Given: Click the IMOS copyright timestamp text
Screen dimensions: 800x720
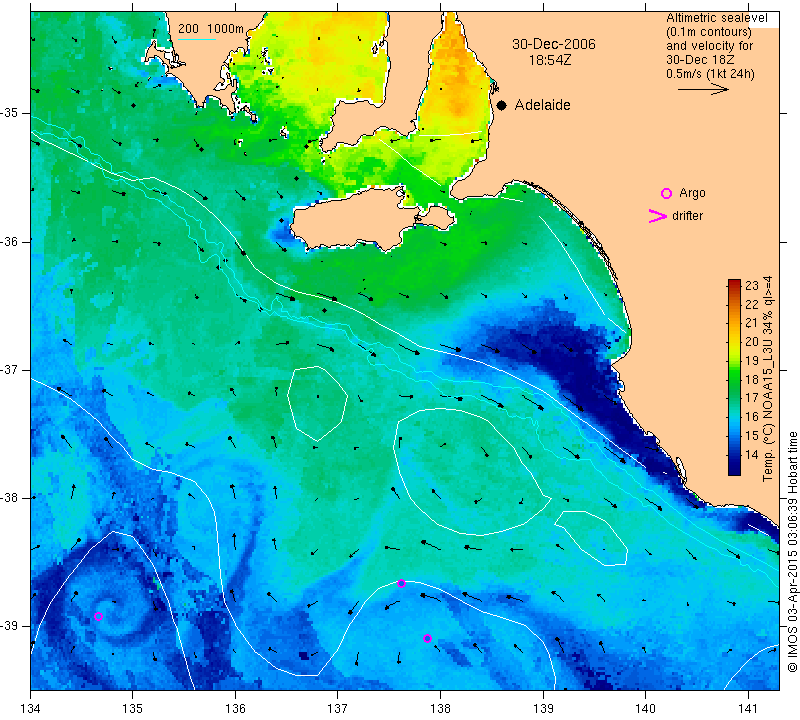Looking at the screenshot, I should coord(792,552).
